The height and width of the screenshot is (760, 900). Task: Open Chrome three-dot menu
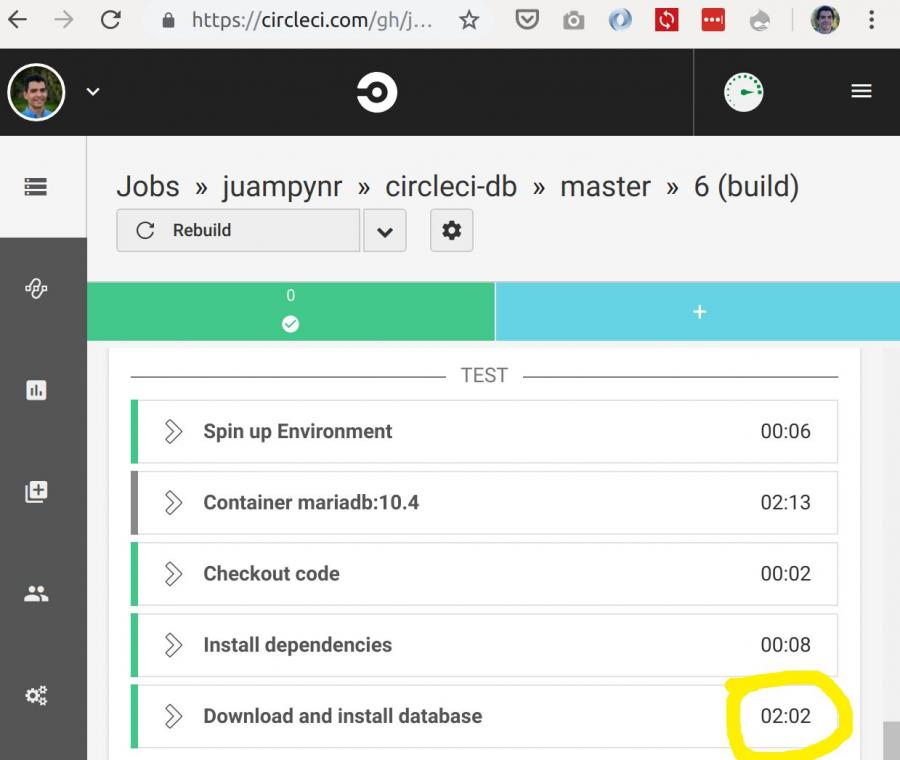coord(871,21)
